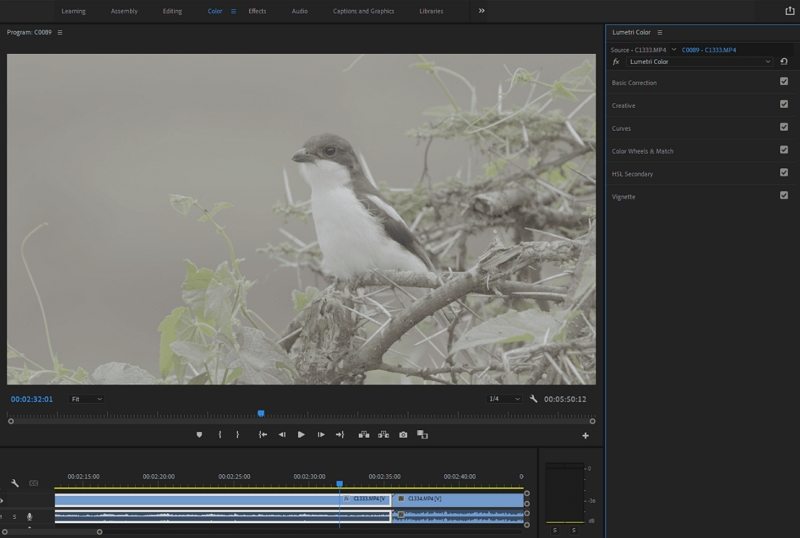Select the C1334.MP4 video clip

coord(458,499)
